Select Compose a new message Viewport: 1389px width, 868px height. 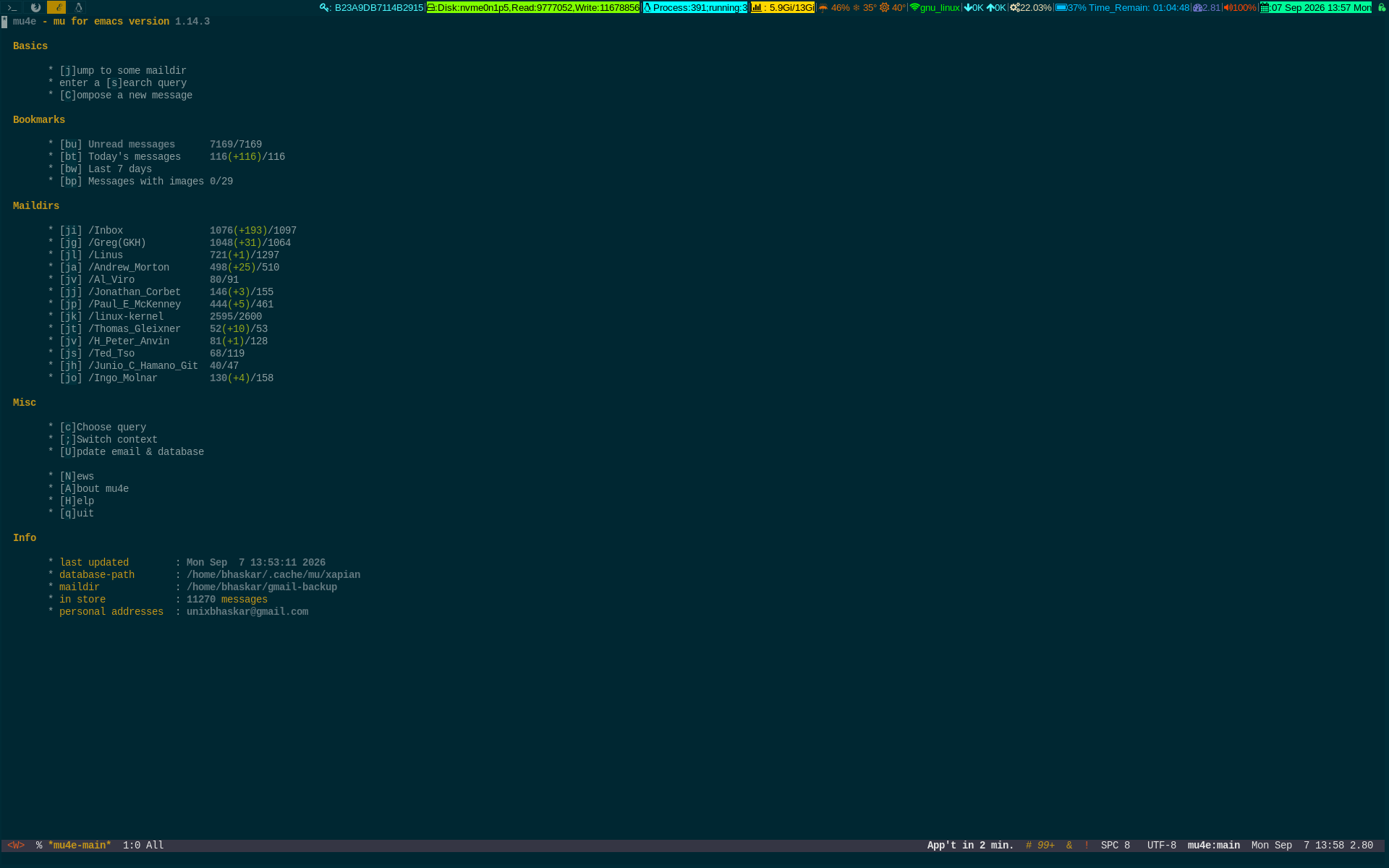pyautogui.click(x=126, y=95)
